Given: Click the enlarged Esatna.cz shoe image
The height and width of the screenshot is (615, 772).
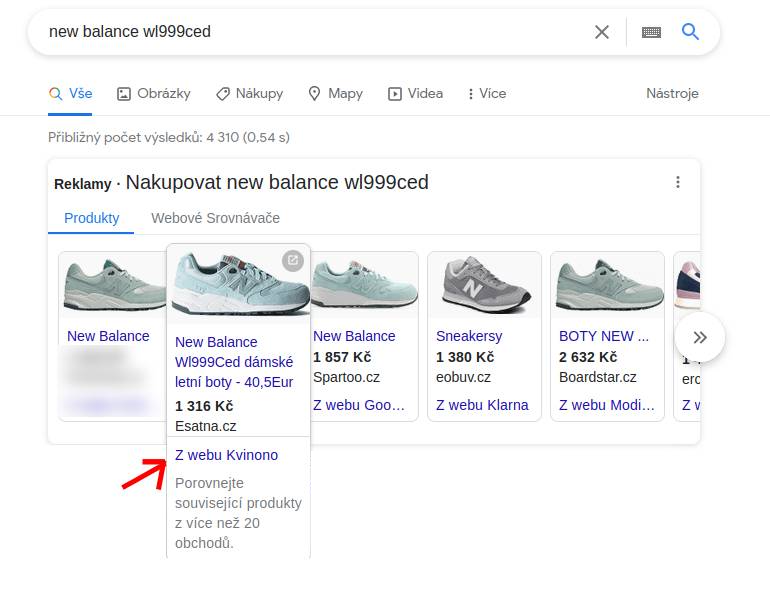Looking at the screenshot, I should [x=239, y=283].
